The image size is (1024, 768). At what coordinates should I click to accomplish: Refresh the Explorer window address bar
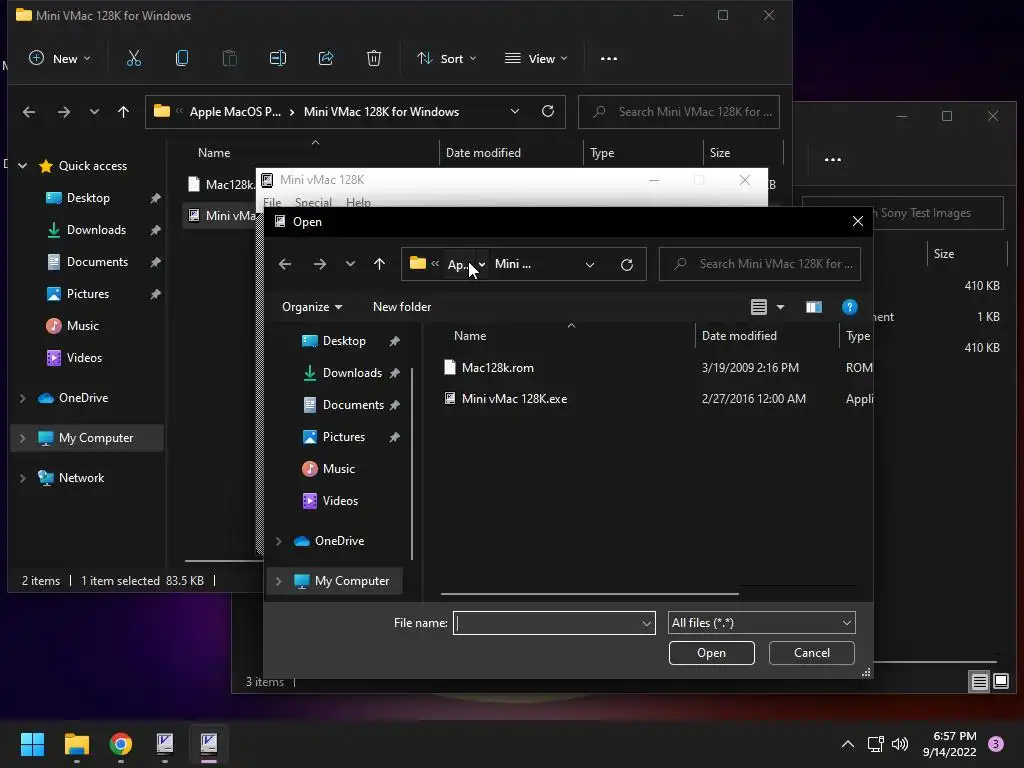click(x=548, y=112)
